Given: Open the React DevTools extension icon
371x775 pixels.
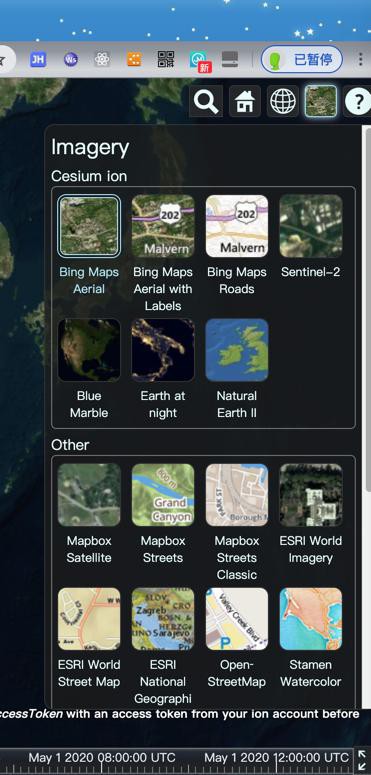Looking at the screenshot, I should pos(102,60).
